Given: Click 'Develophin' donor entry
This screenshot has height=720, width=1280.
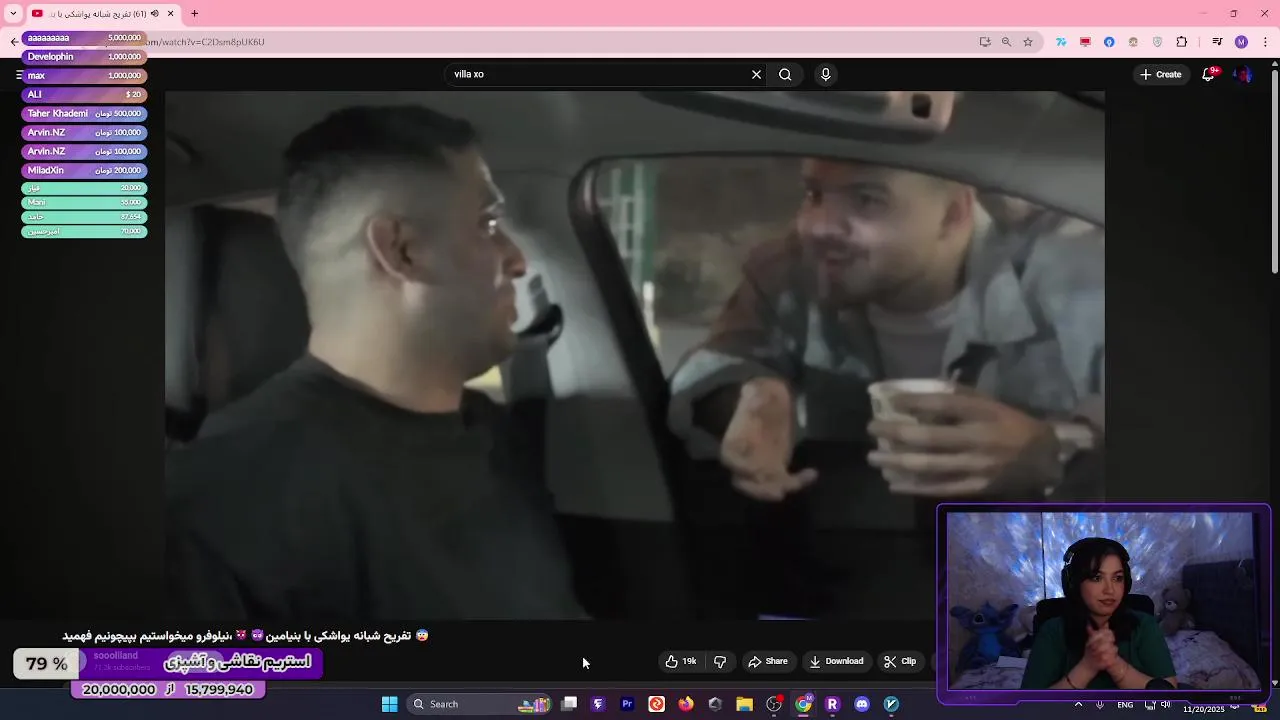Looking at the screenshot, I should [x=84, y=57].
